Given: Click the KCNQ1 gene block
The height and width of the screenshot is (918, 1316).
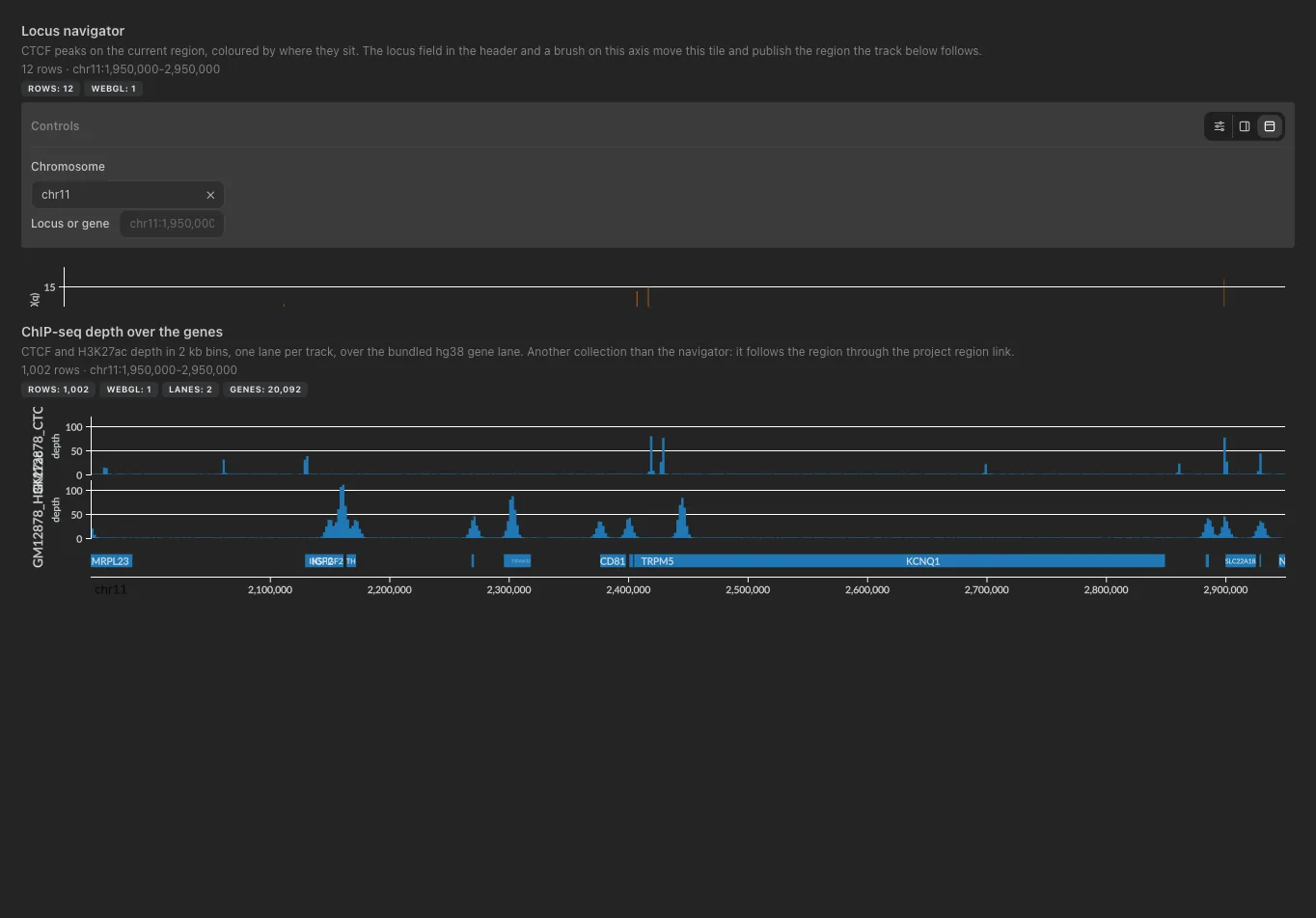Looking at the screenshot, I should pos(899,561).
